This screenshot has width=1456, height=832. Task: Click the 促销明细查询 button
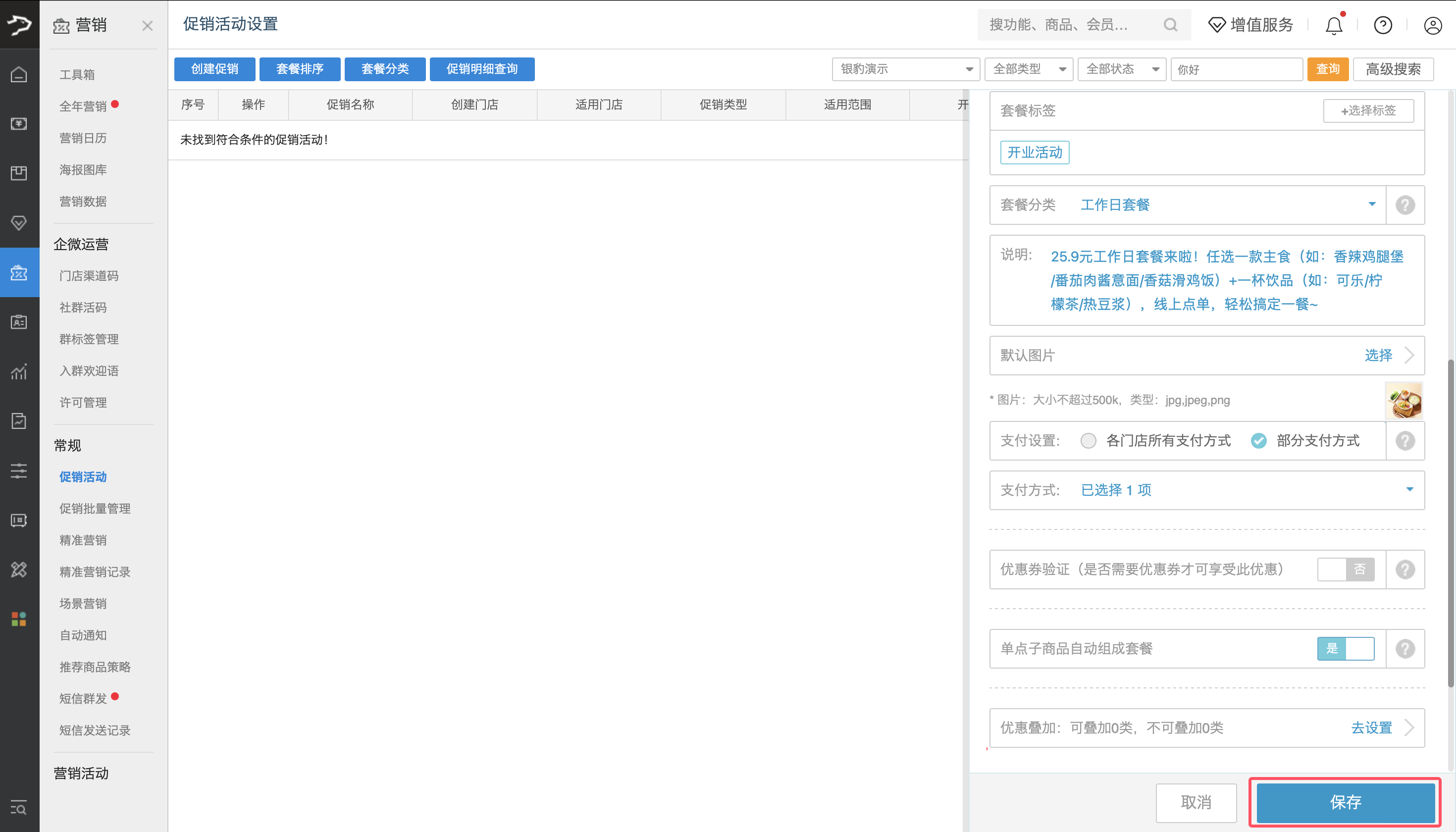[x=482, y=69]
